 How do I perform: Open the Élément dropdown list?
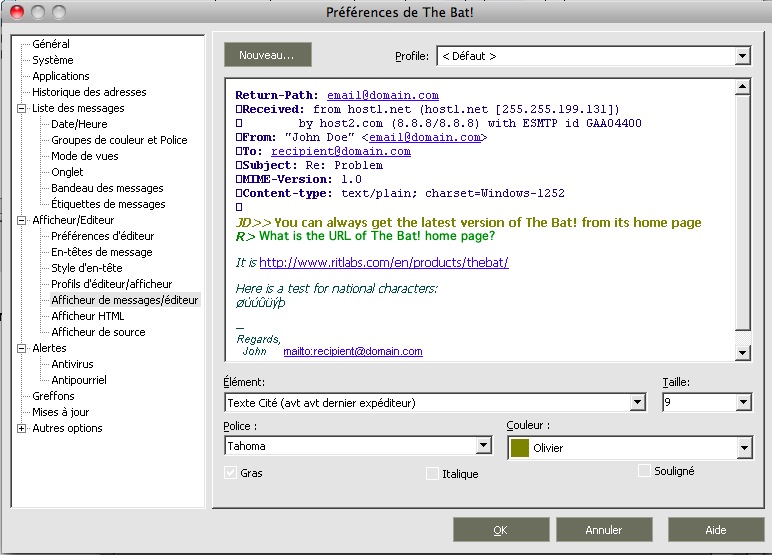[638, 403]
